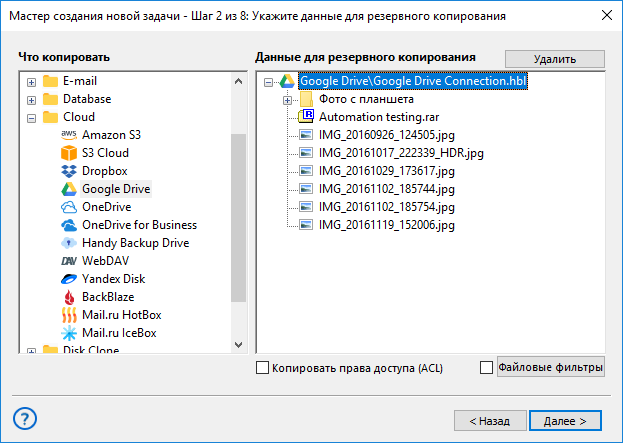Select file IMG_20161017_222339_HDR.jpg
623x443 pixels.
click(x=401, y=153)
